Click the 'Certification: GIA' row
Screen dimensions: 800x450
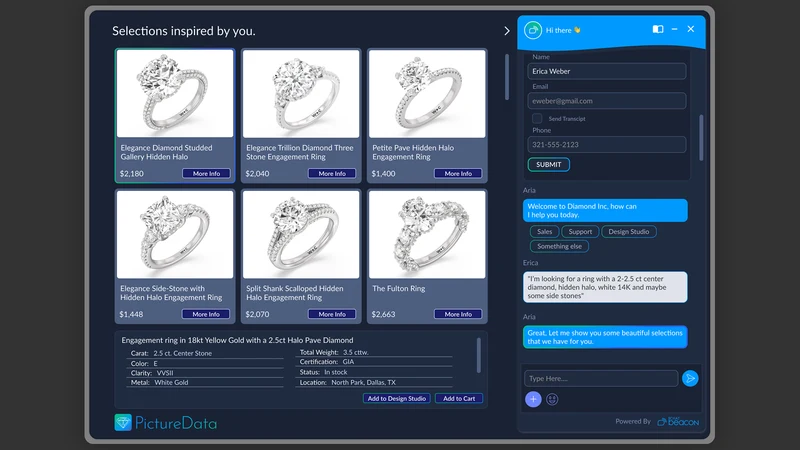(x=374, y=362)
